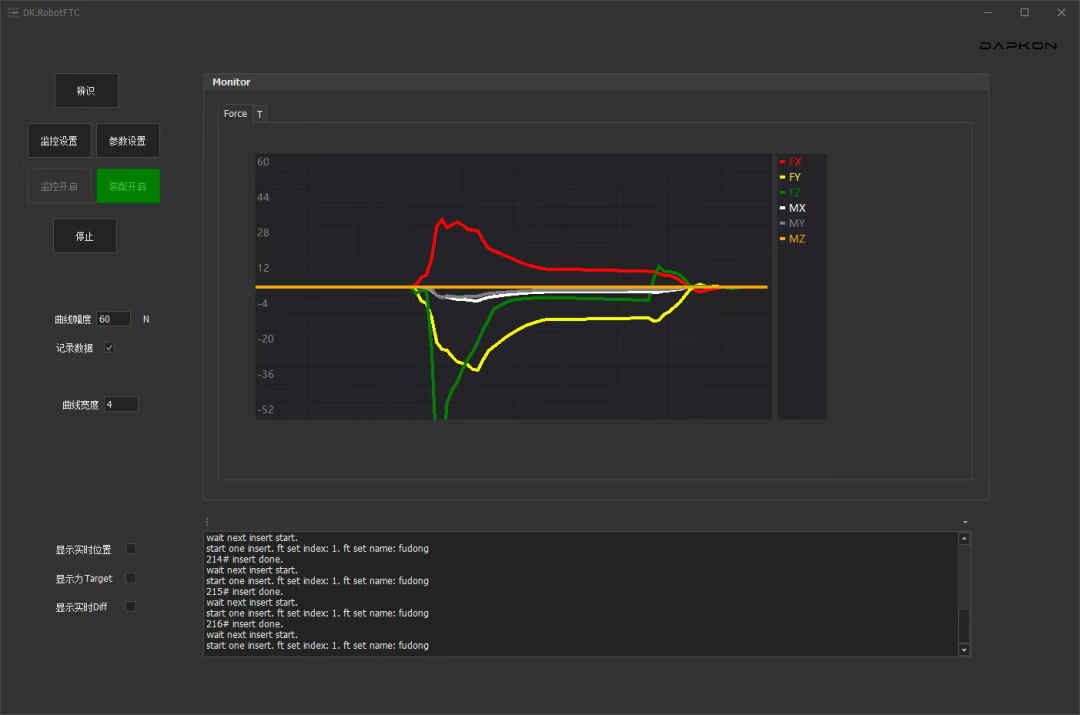The width and height of the screenshot is (1080, 715).
Task: Click the log scrollbar down arrow
Action: (x=964, y=650)
